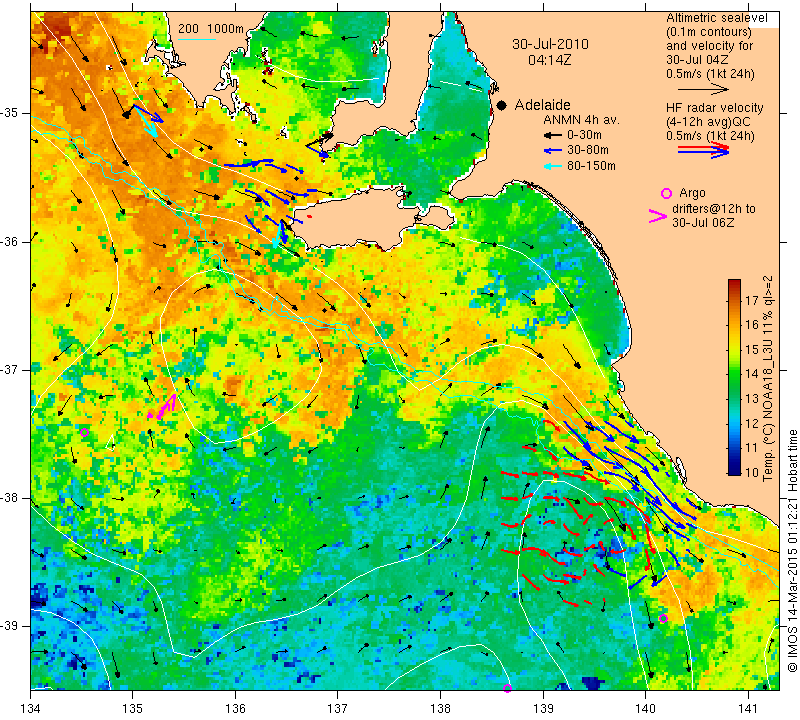Viewport: 800px width, 720px height.
Task: Click the red and blue HF radar arrows
Action: 703,150
